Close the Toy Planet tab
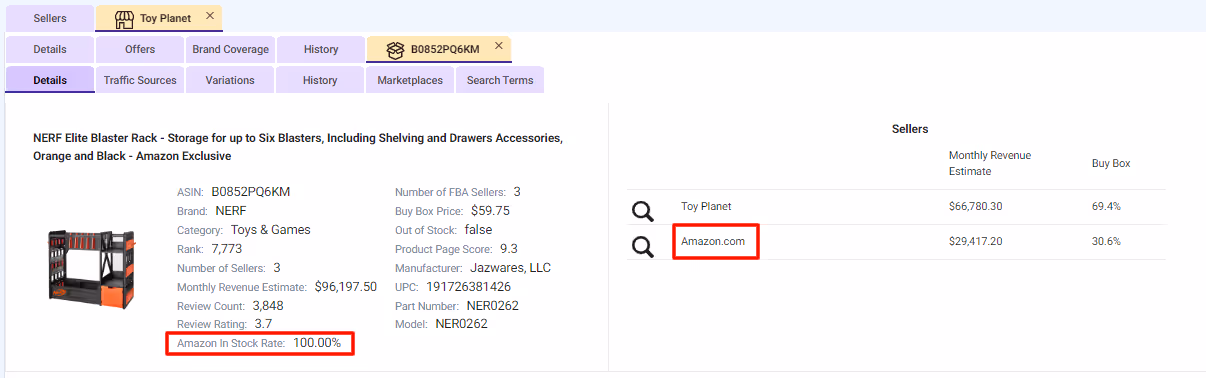Image resolution: width=1206 pixels, height=378 pixels. click(x=209, y=16)
